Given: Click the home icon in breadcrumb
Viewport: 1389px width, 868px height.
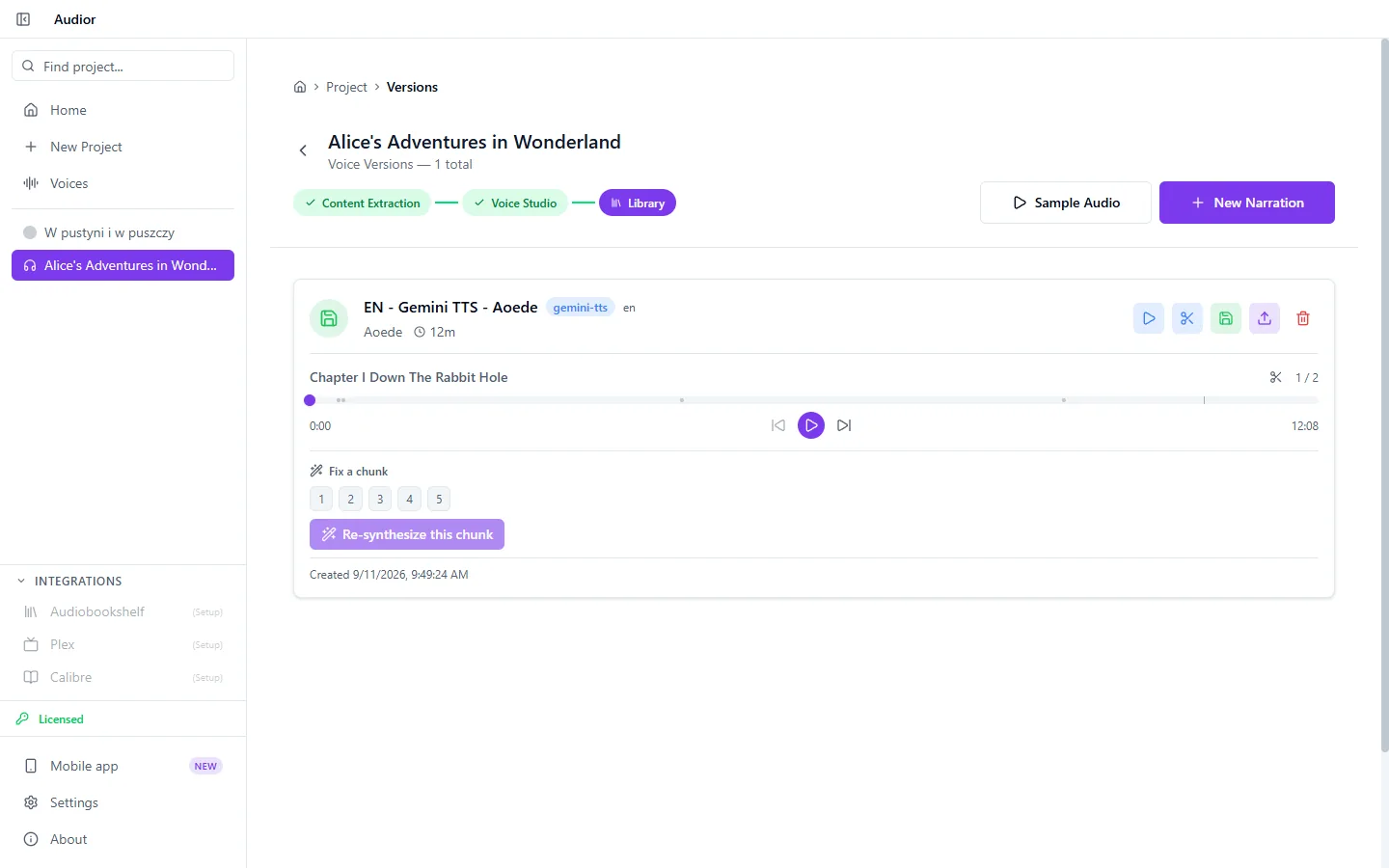Looking at the screenshot, I should click(300, 87).
